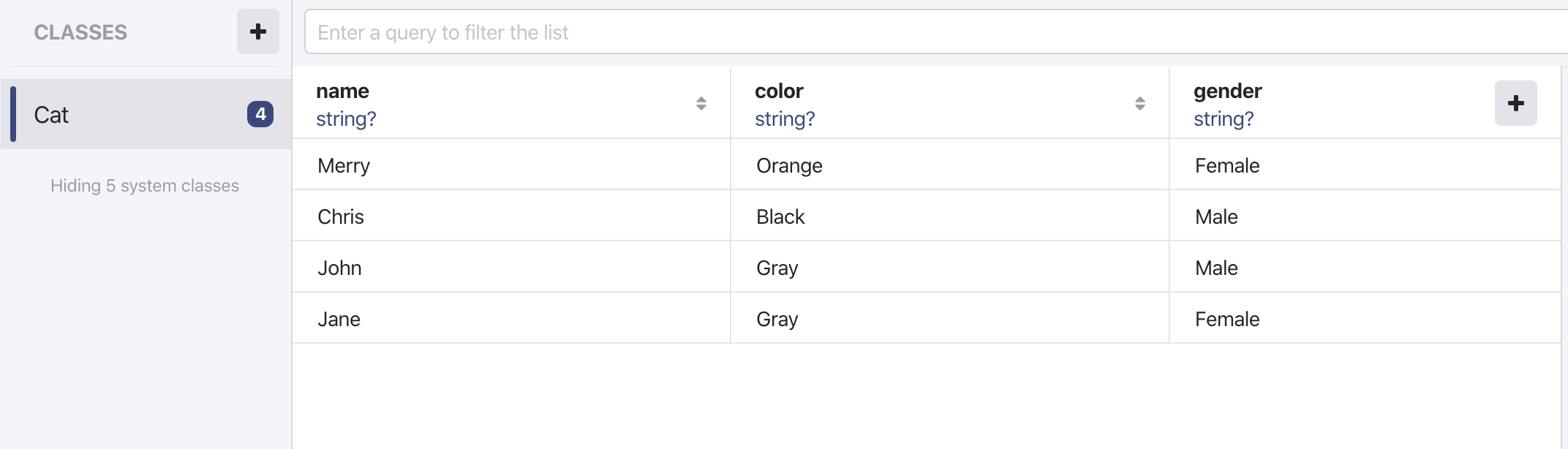Click John's Gray color cell

pos(777,268)
